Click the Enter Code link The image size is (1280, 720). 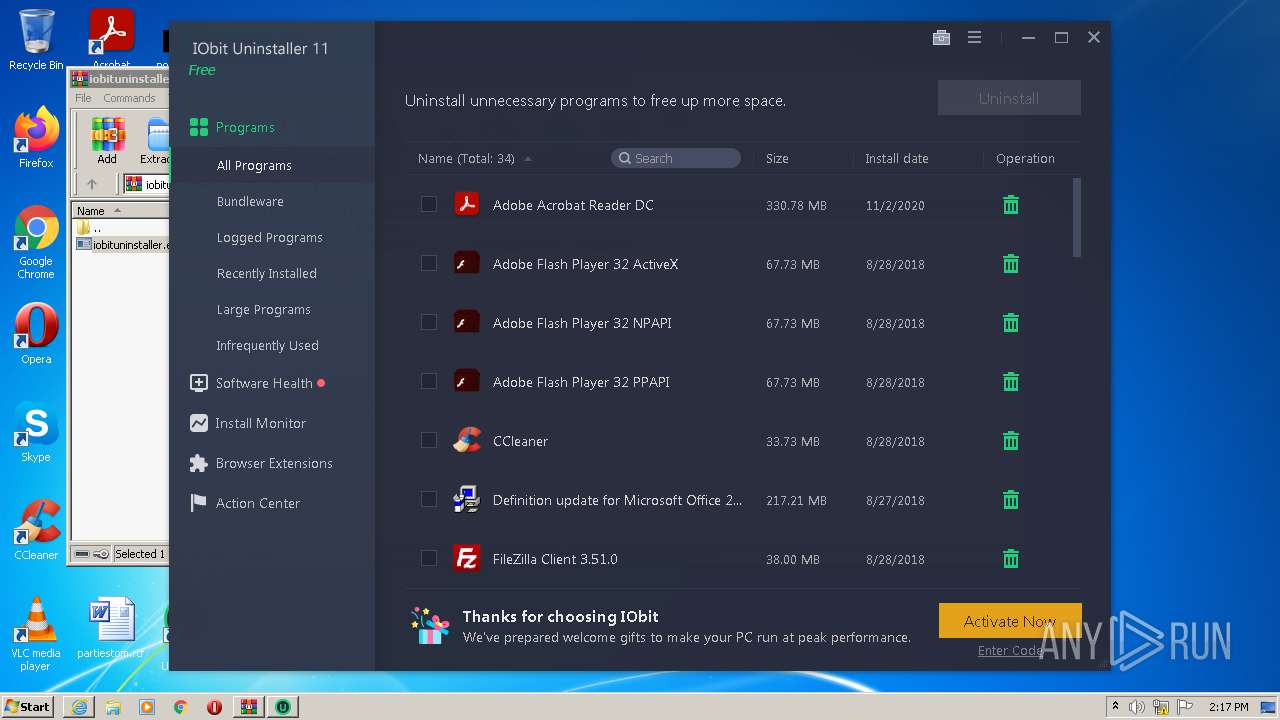click(x=1010, y=651)
